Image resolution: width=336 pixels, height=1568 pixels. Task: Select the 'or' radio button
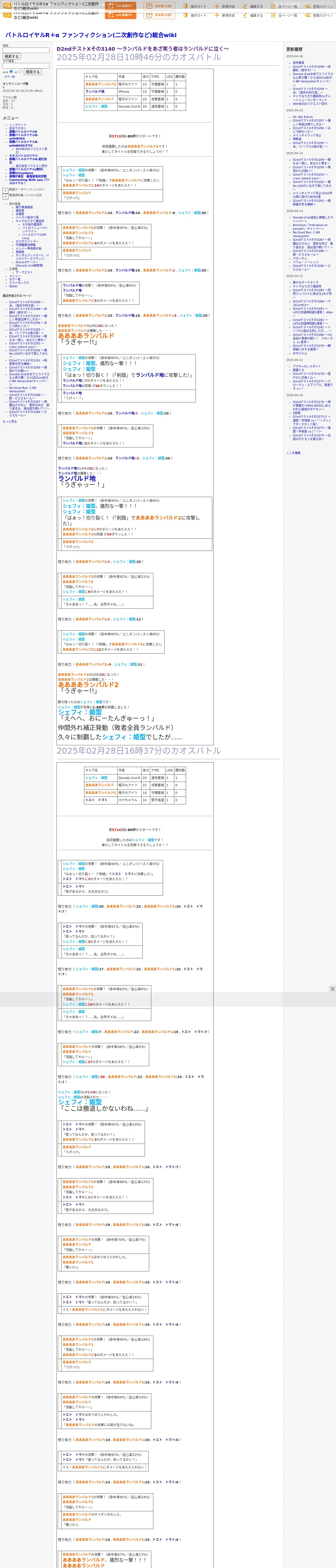[x=20, y=71]
